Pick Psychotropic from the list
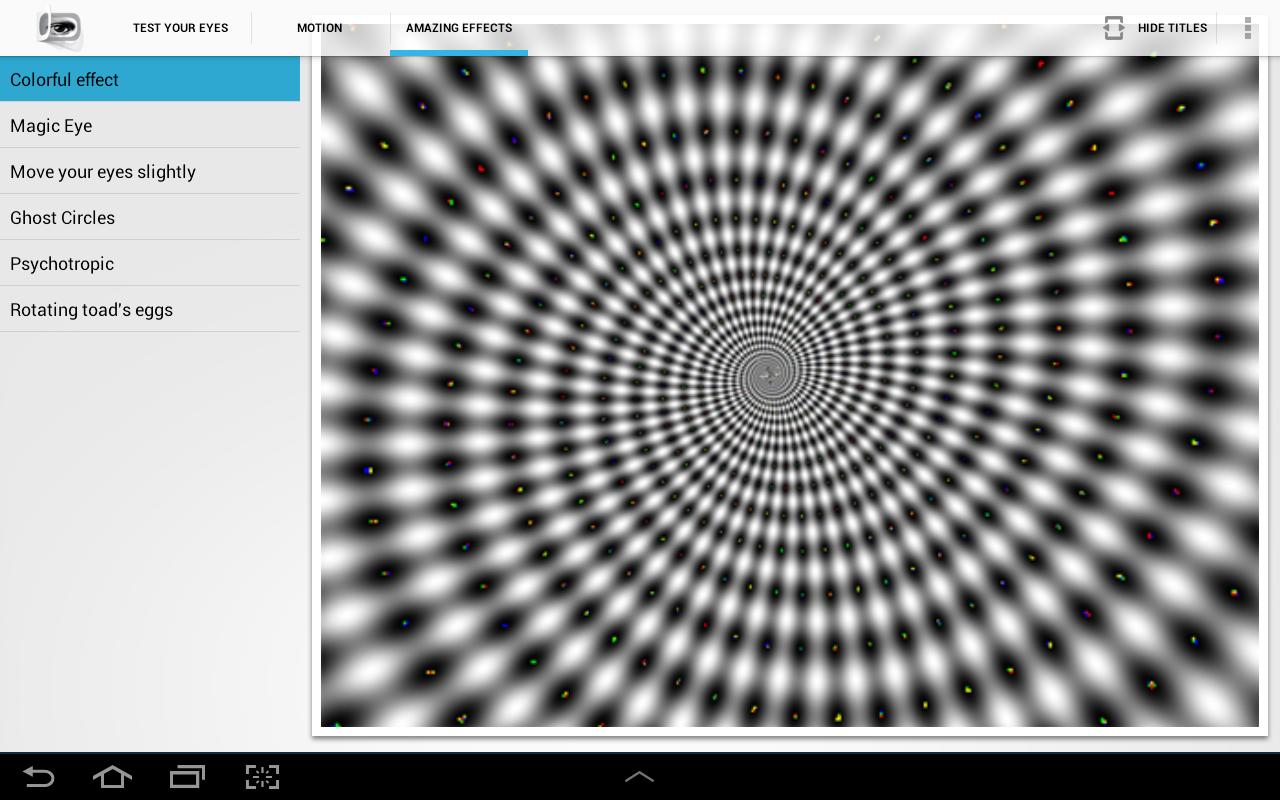 [x=150, y=263]
